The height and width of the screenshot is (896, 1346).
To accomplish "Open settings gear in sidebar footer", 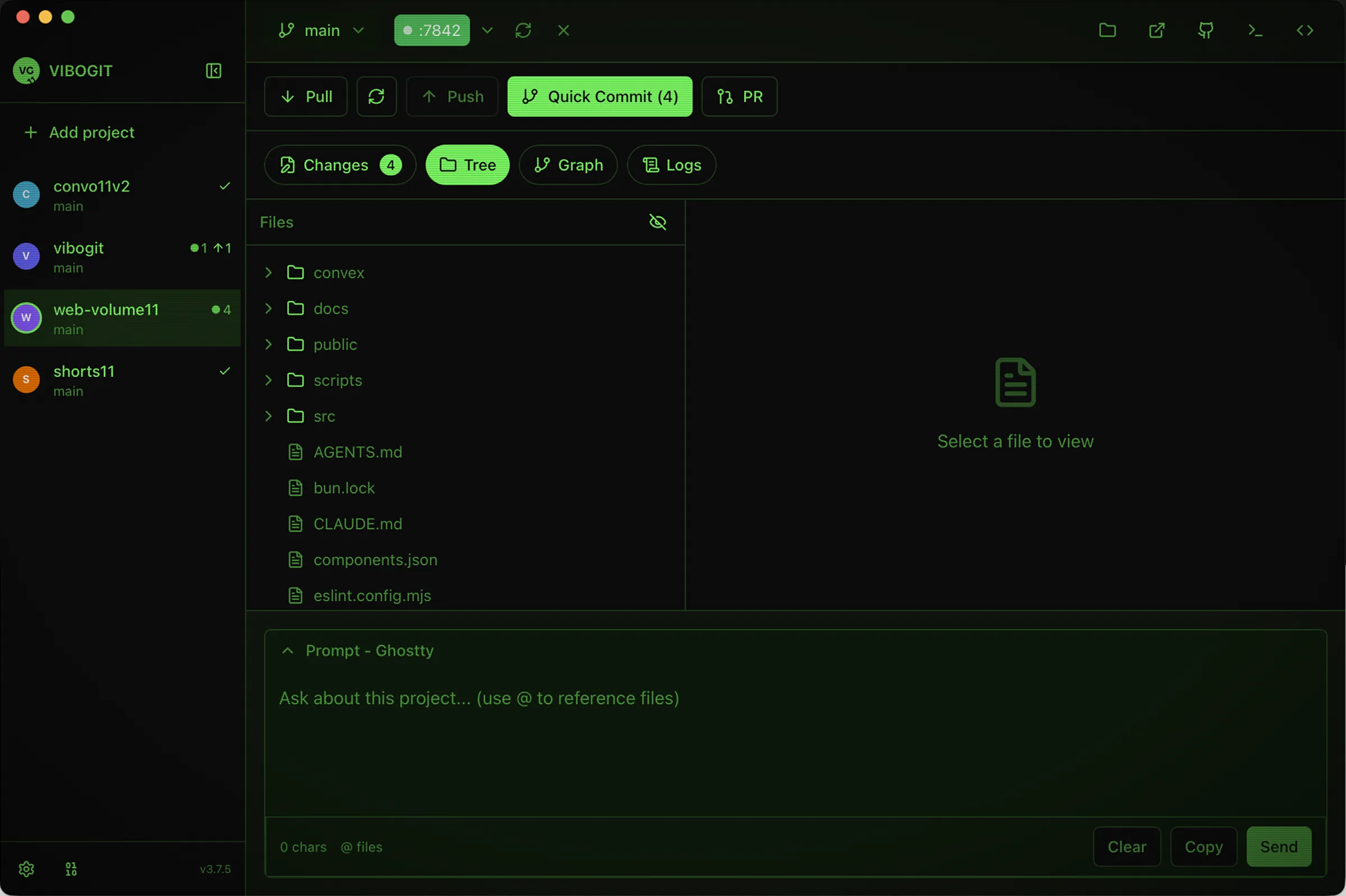I will (x=26, y=869).
